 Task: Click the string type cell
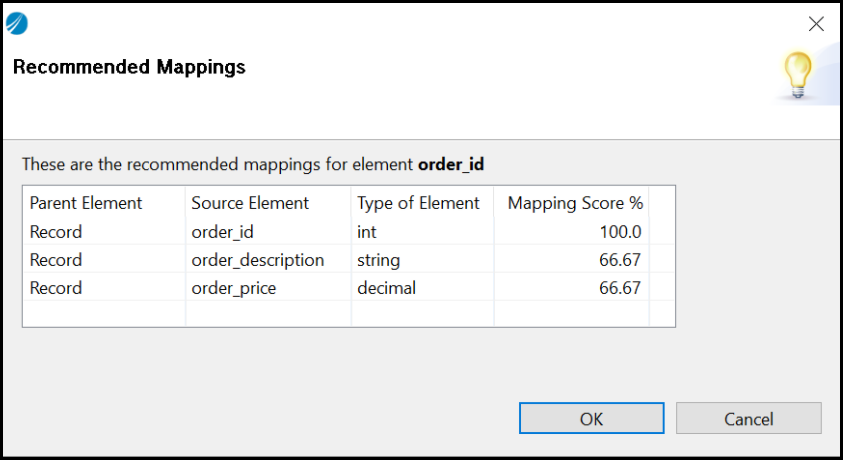[378, 260]
